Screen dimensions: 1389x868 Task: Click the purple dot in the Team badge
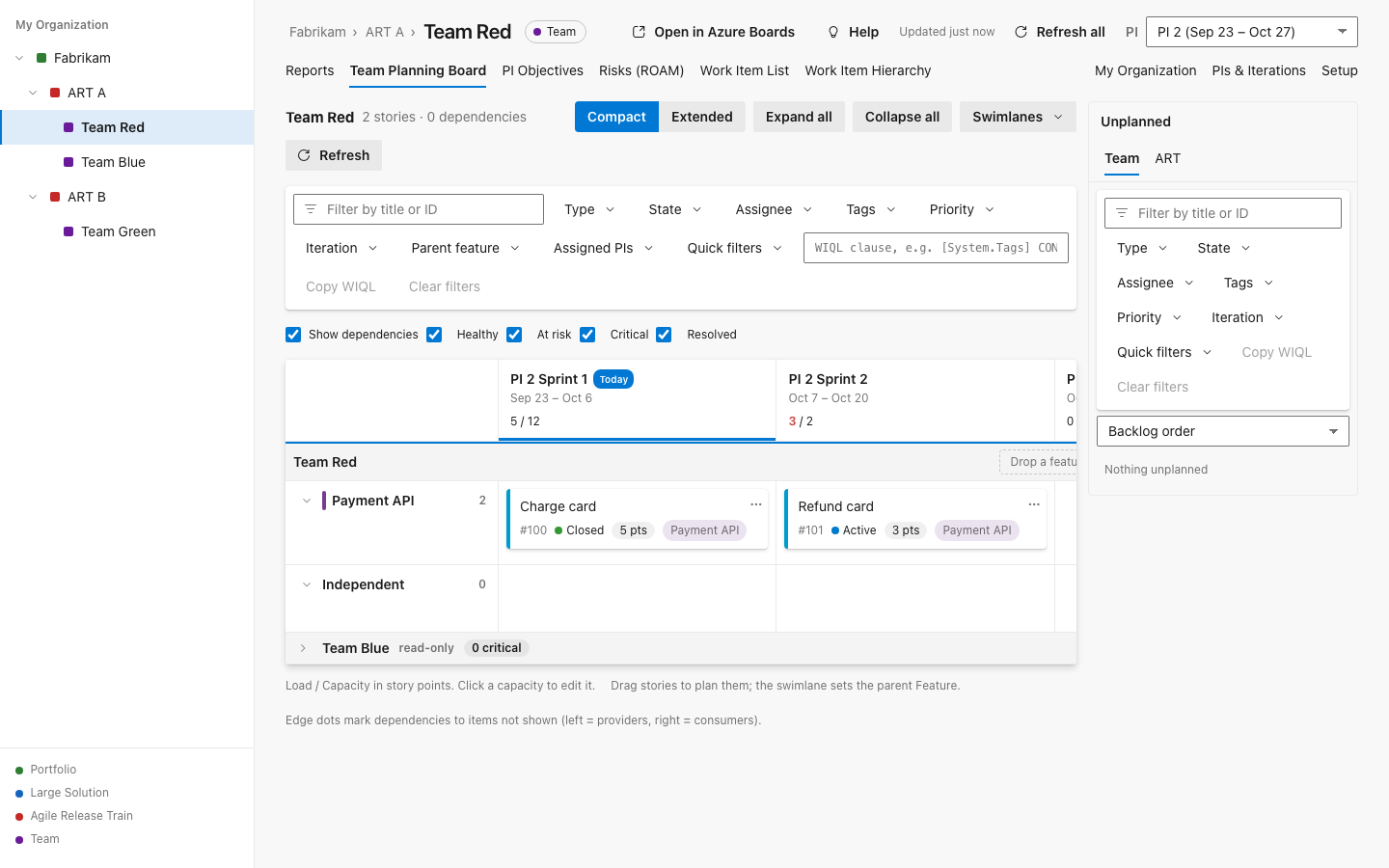537,32
